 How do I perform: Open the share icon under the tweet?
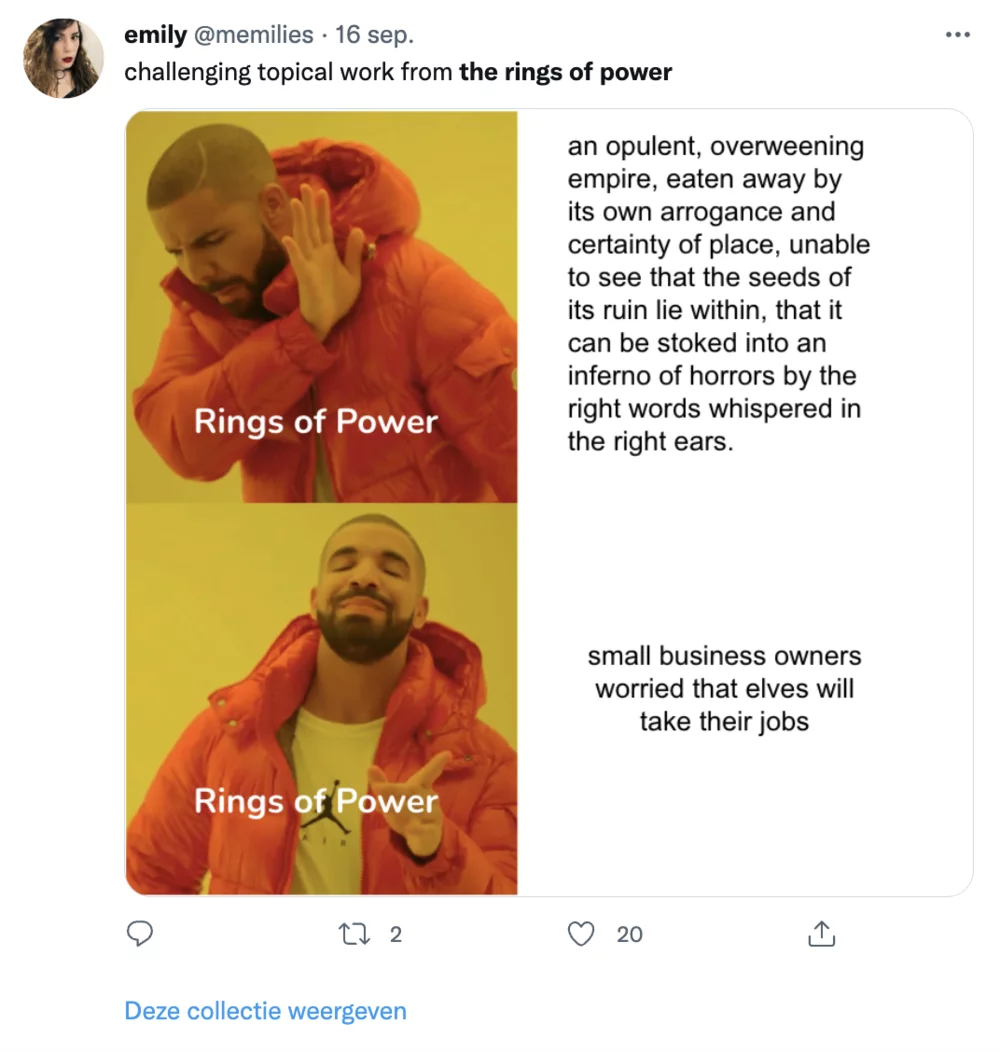point(820,934)
